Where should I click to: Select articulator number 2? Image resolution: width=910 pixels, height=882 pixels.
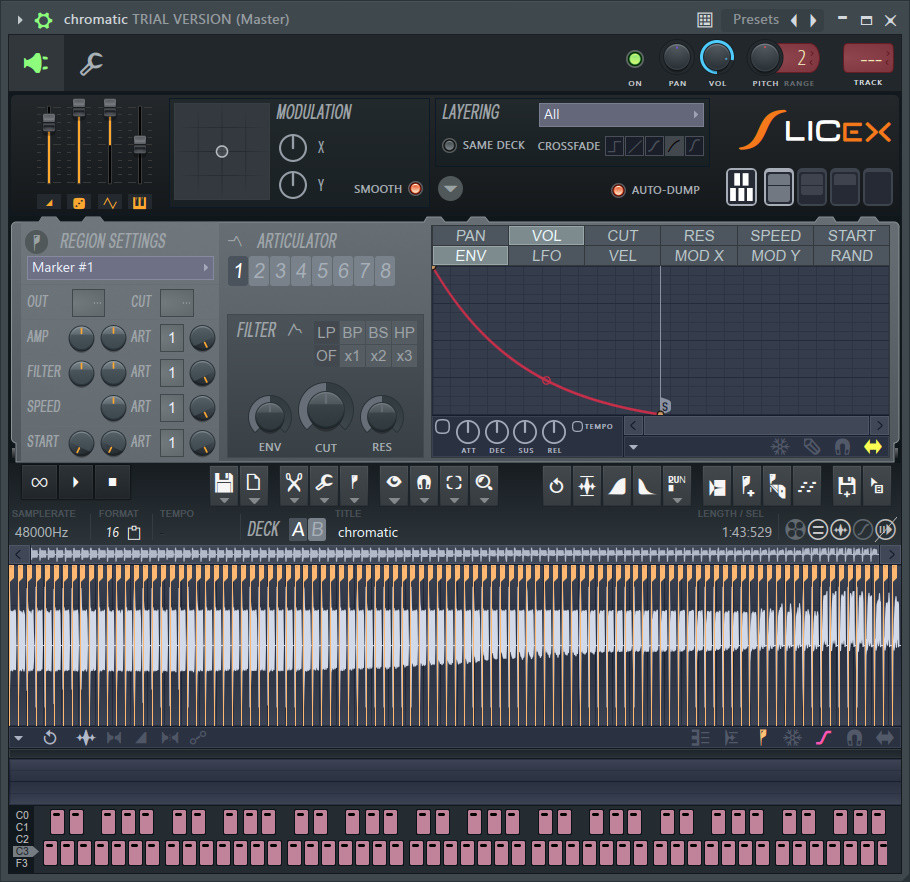(257, 270)
